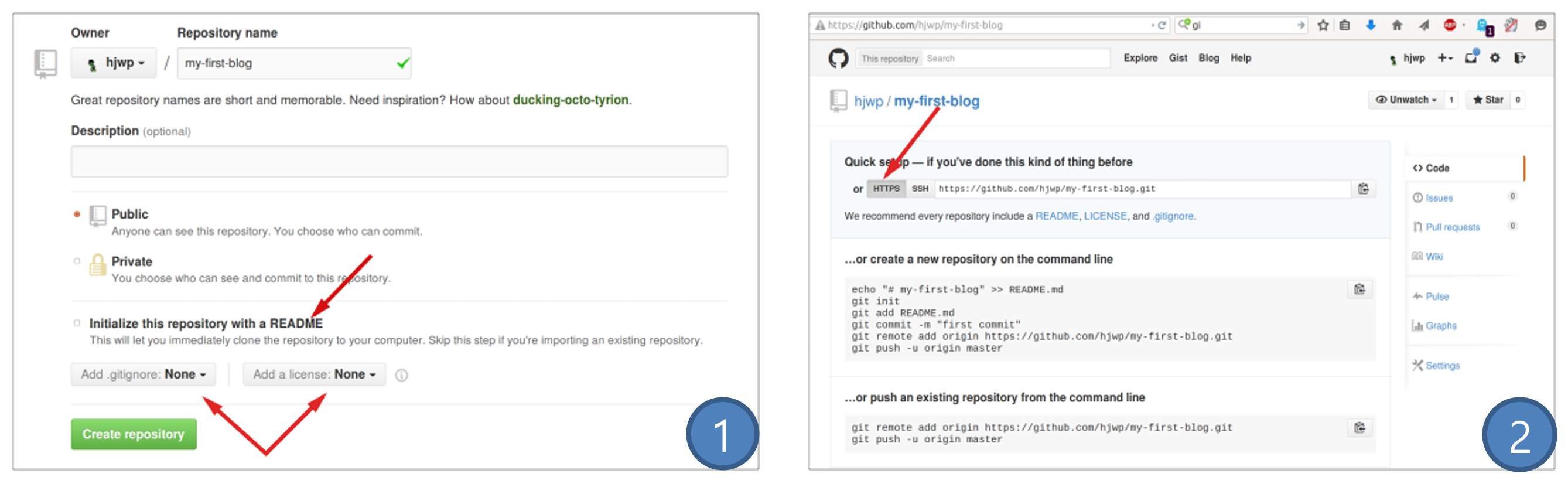This screenshot has width=1568, height=487.
Task: Click into the Description field
Action: tap(399, 161)
